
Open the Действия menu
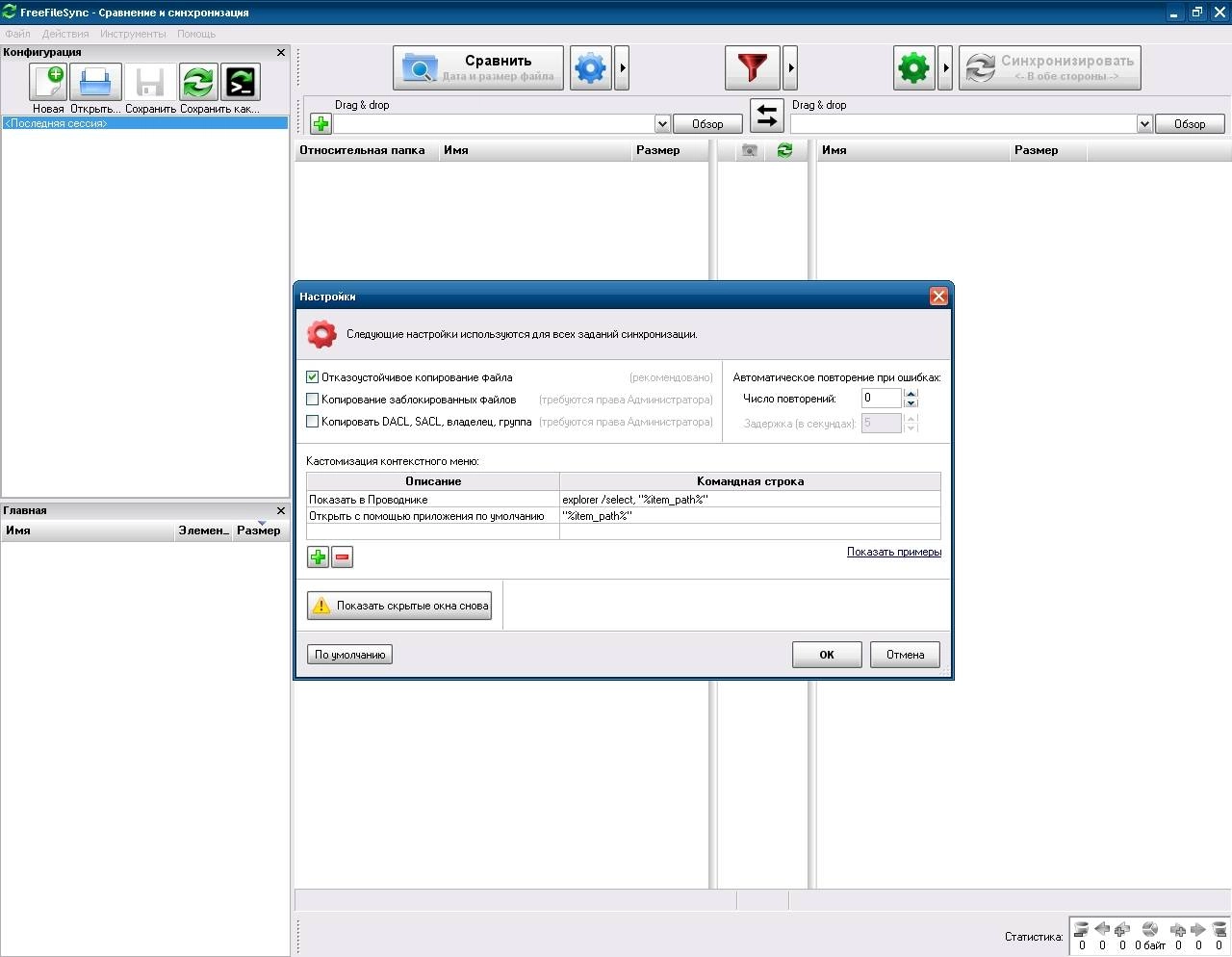click(65, 34)
